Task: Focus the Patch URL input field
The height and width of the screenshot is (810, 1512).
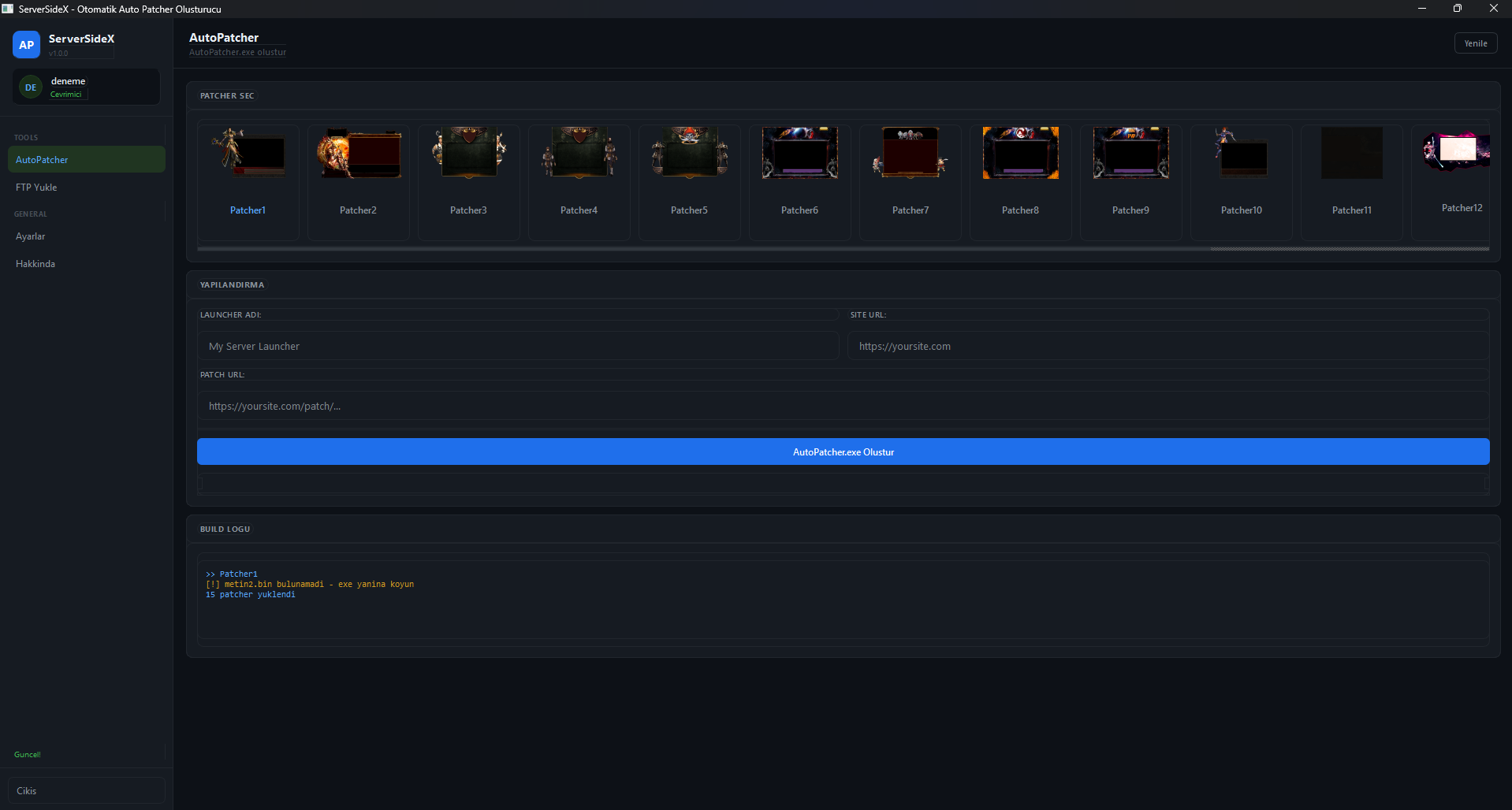Action: pos(843,406)
